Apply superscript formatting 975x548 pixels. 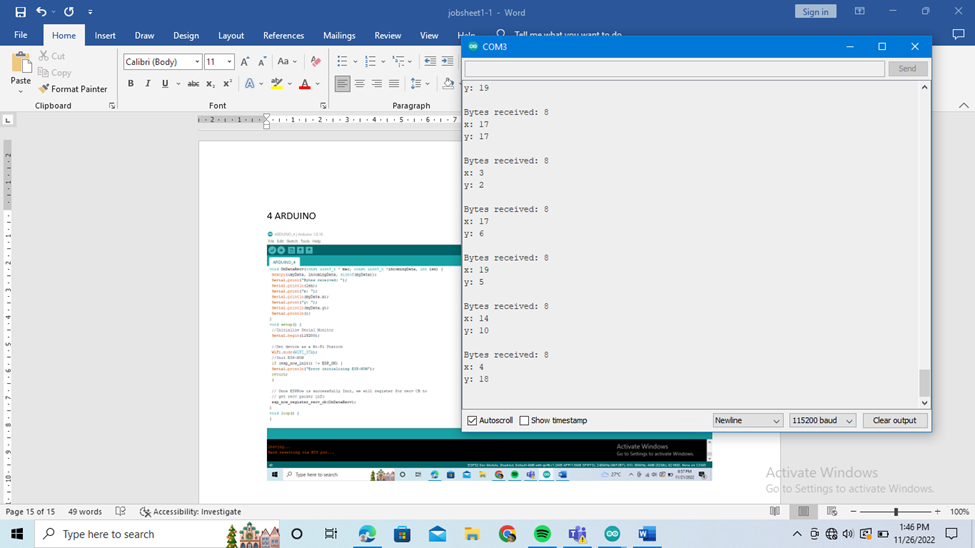coord(227,83)
